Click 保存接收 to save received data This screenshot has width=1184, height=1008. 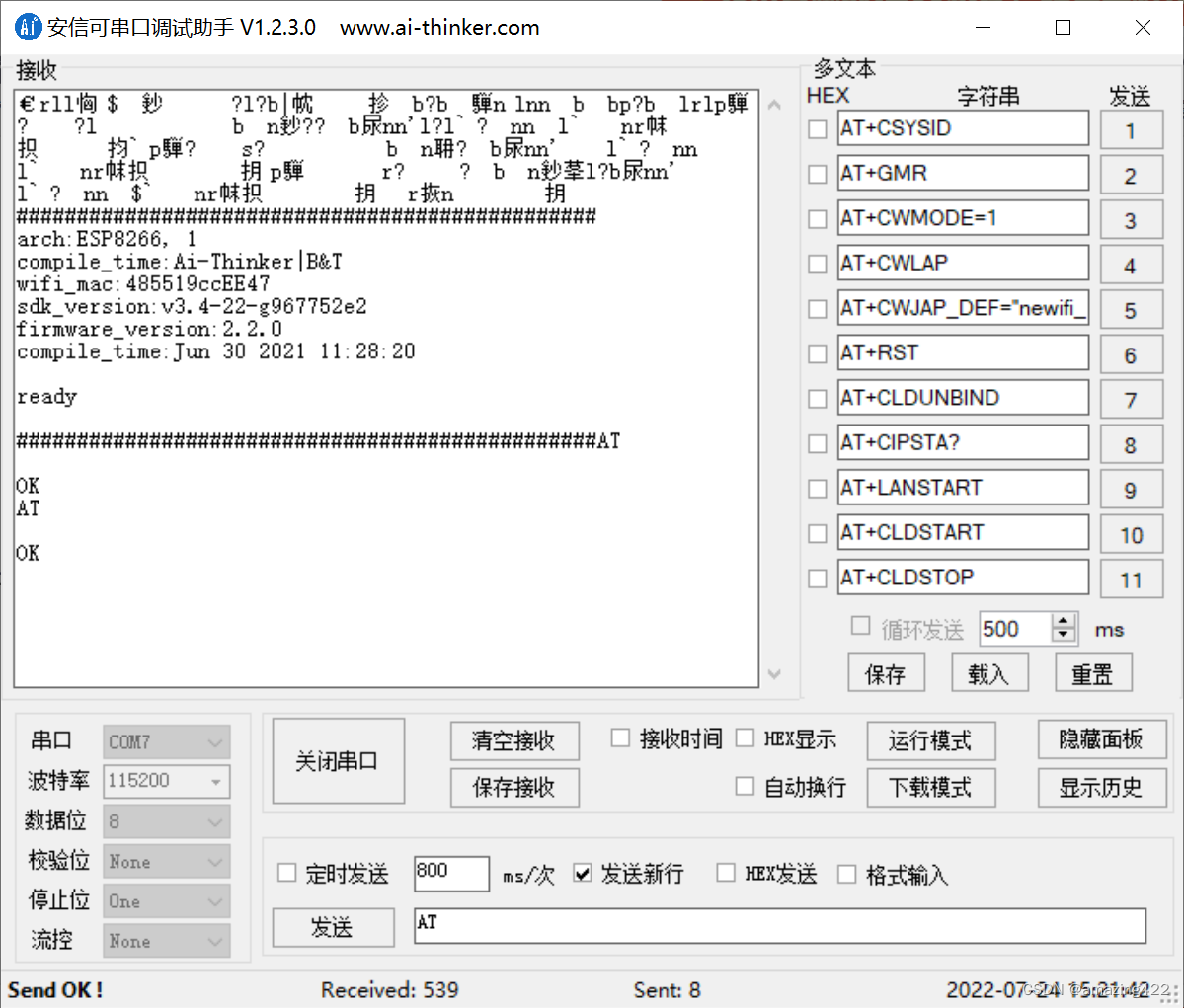pyautogui.click(x=514, y=788)
